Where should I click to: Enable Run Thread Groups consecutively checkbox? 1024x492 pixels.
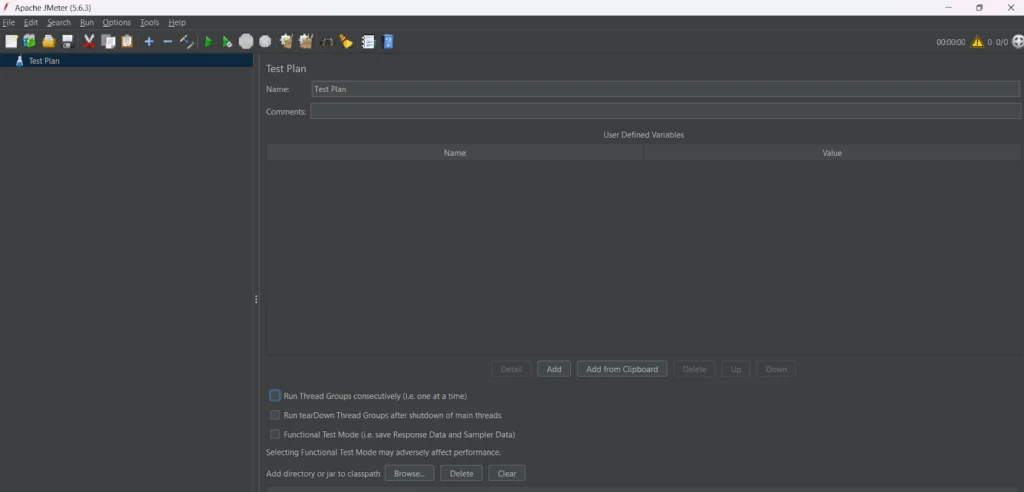tap(275, 395)
